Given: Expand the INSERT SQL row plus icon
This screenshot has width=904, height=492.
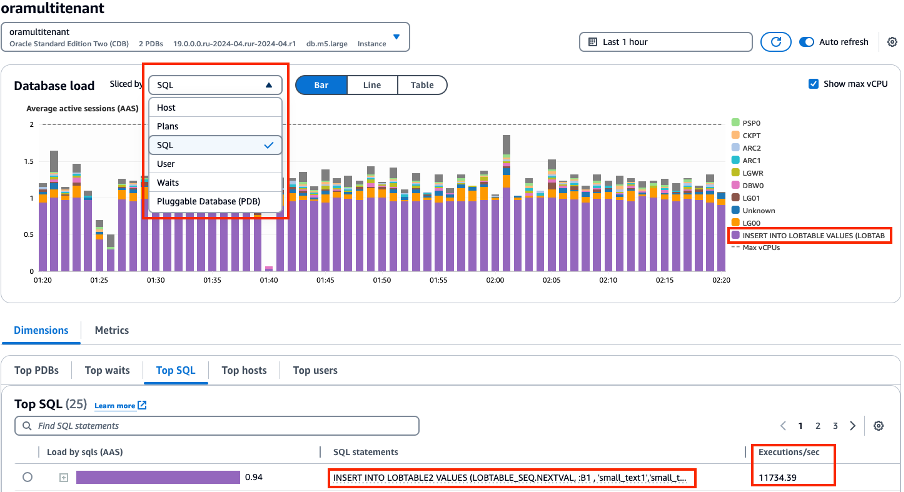Looking at the screenshot, I should point(63,478).
